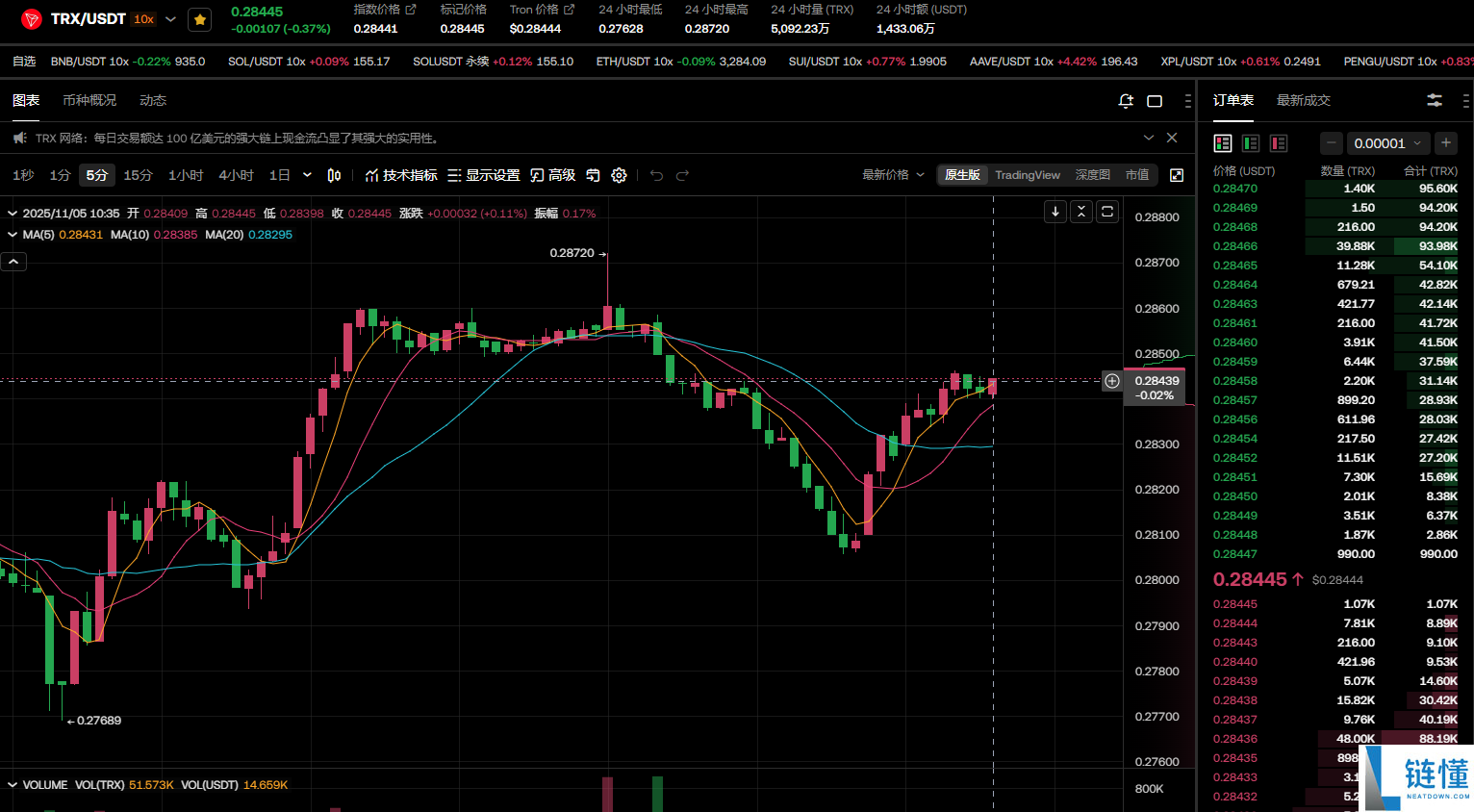Open order book preferences sliders icon
Image resolution: width=1474 pixels, height=812 pixels.
click(1434, 100)
